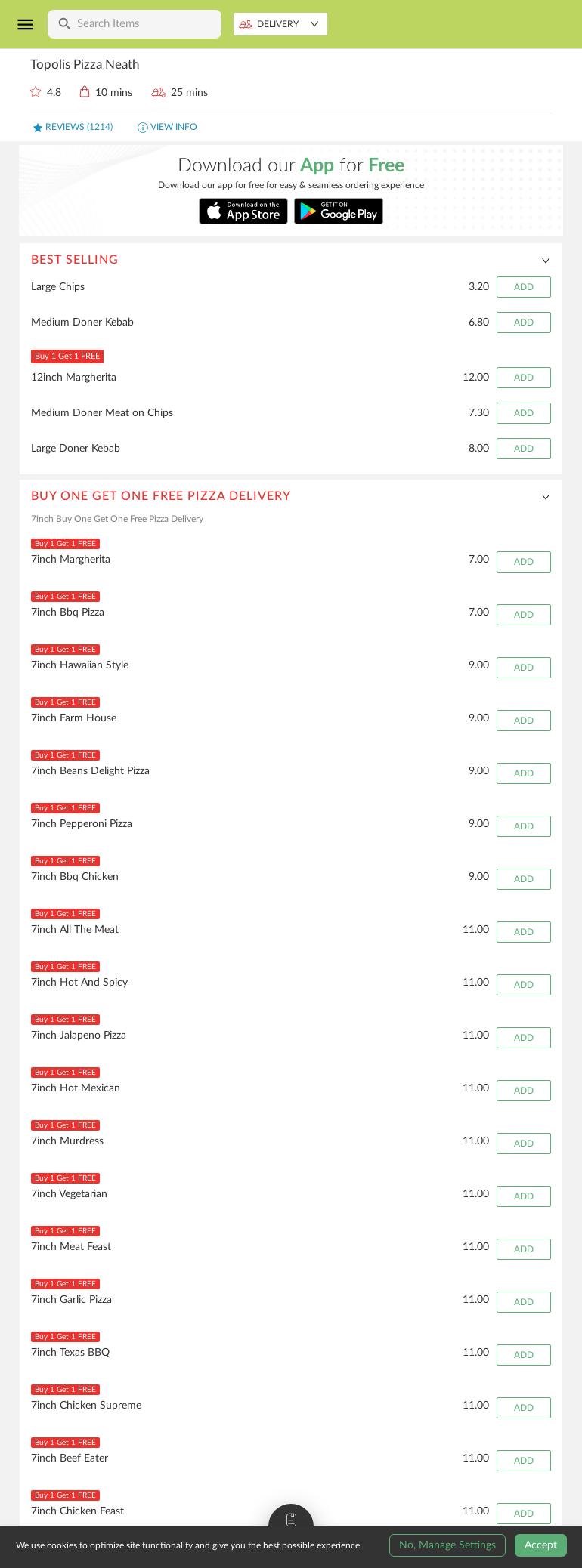Click No, Manage Settings for cookies
Image resolution: width=582 pixels, height=1568 pixels.
pos(447,1545)
